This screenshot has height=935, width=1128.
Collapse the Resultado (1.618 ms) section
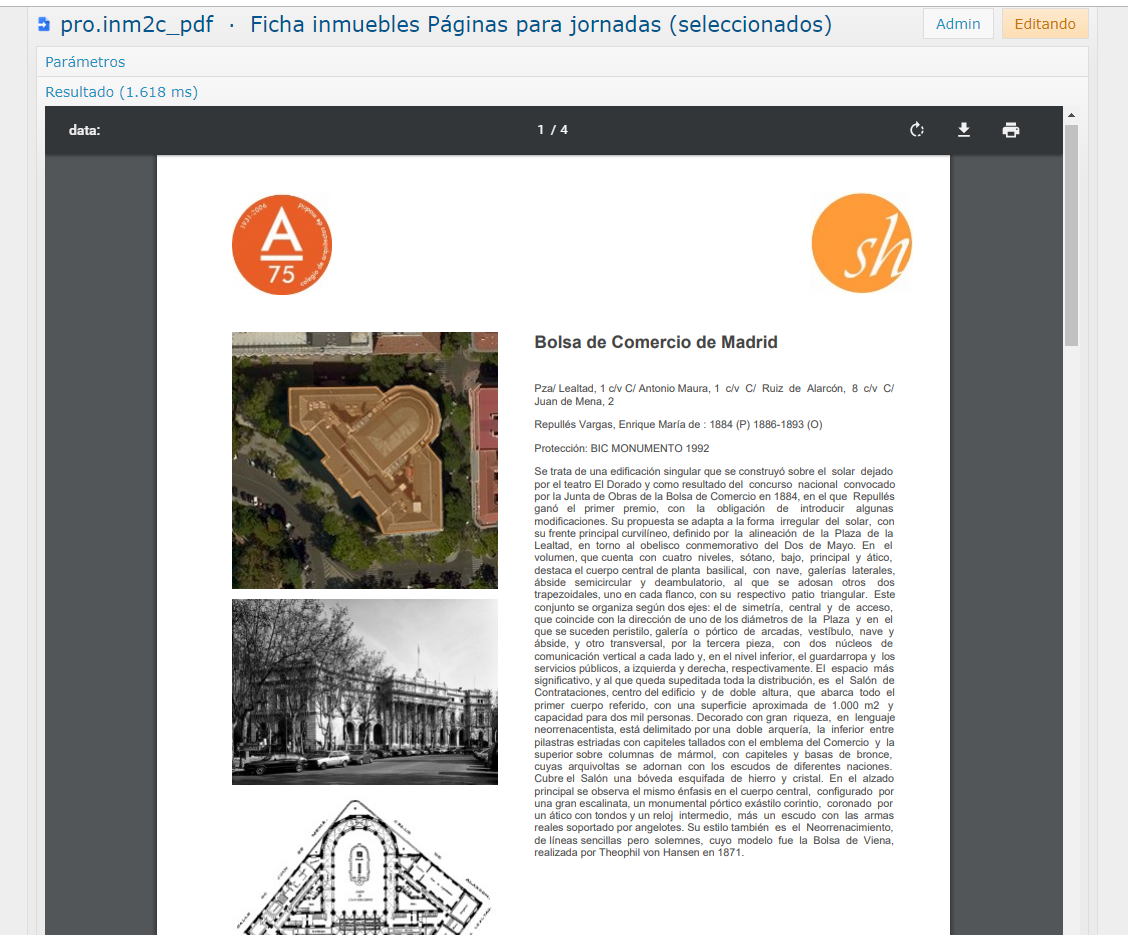[121, 92]
